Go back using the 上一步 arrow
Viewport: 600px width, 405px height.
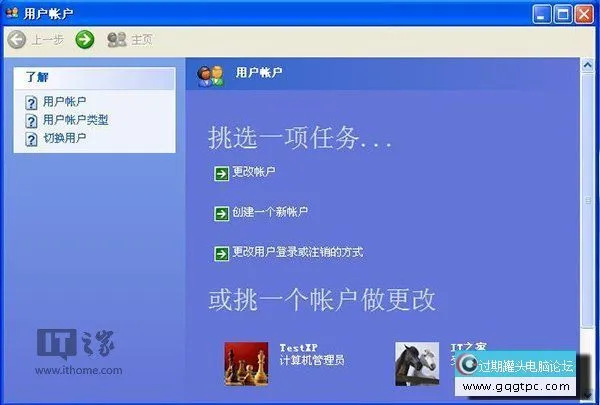pyautogui.click(x=16, y=39)
